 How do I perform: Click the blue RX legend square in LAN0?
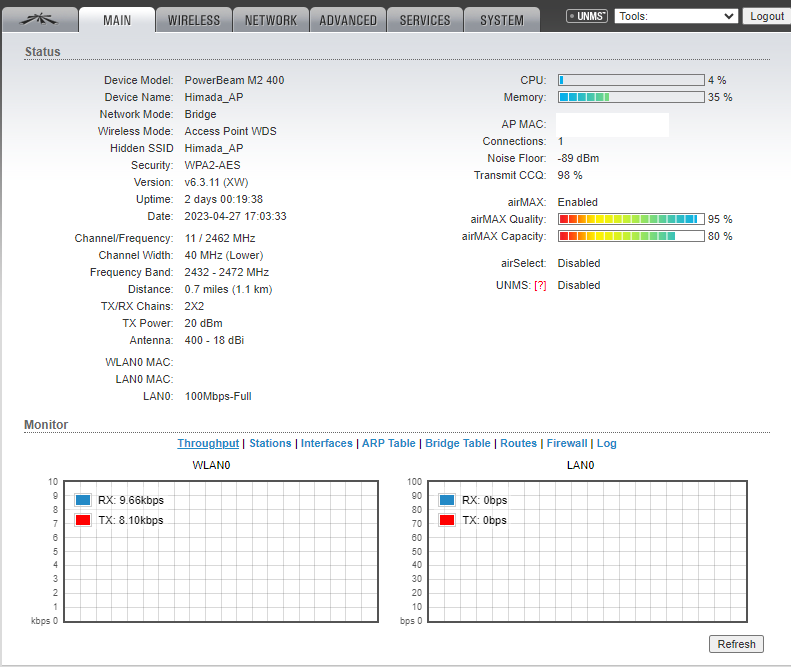447,500
